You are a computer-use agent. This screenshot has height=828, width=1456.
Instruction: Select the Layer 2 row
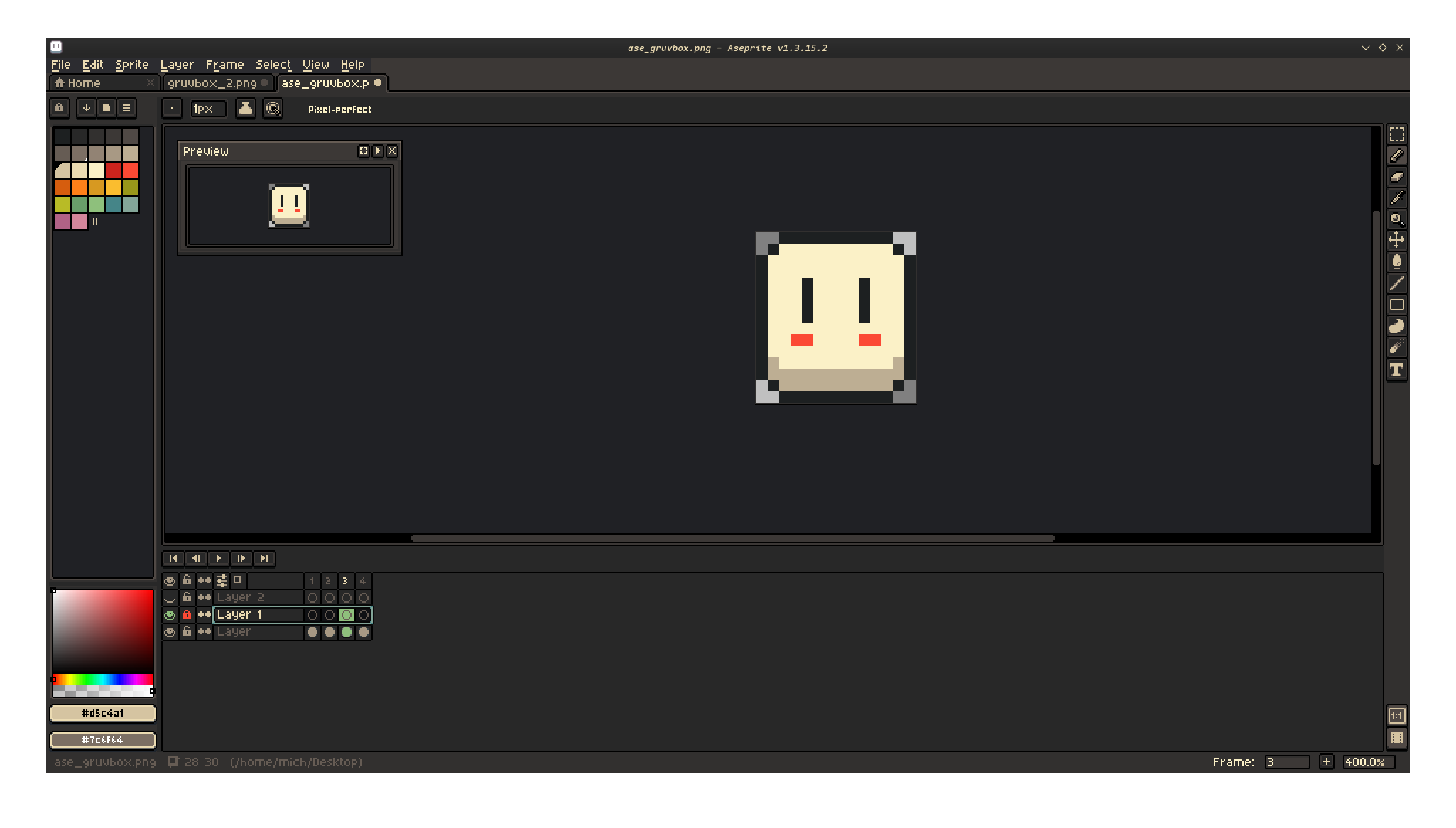pos(258,597)
